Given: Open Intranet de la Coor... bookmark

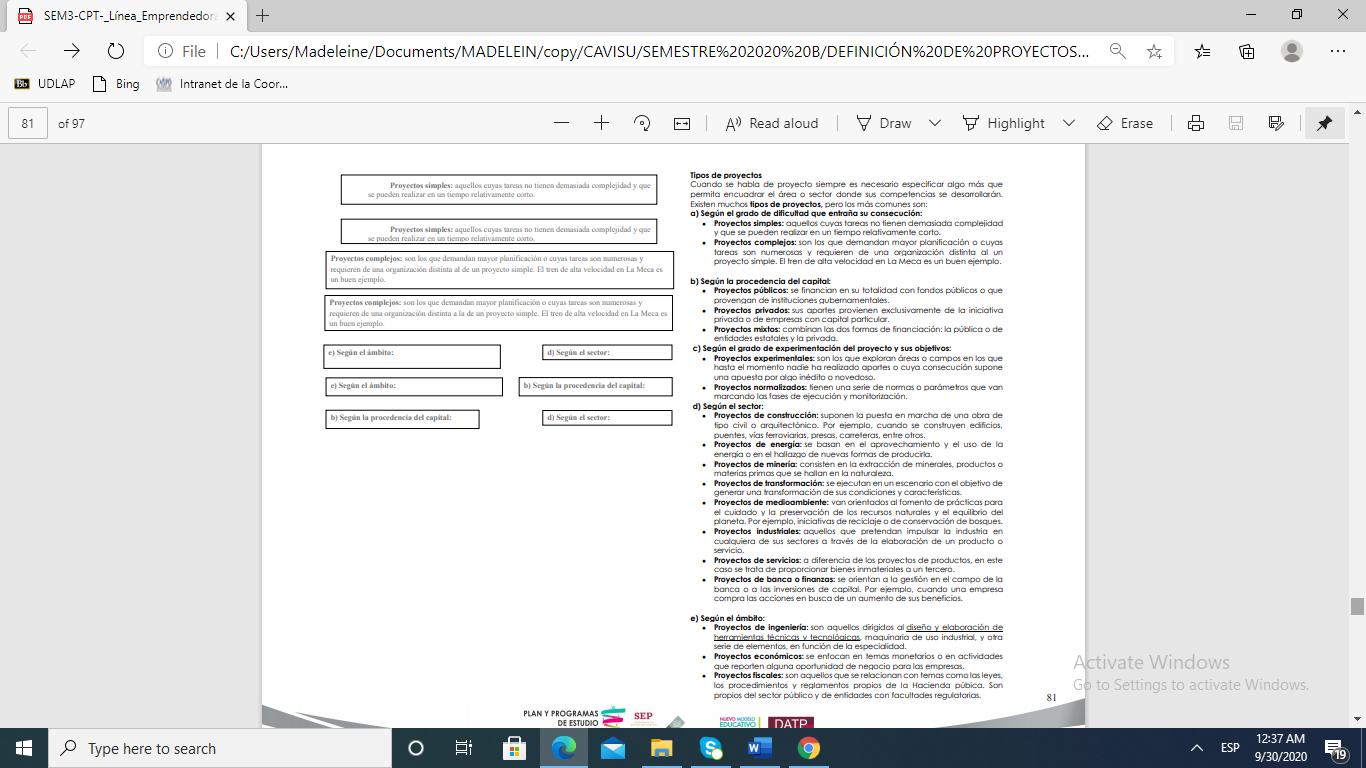Looking at the screenshot, I should click(222, 84).
